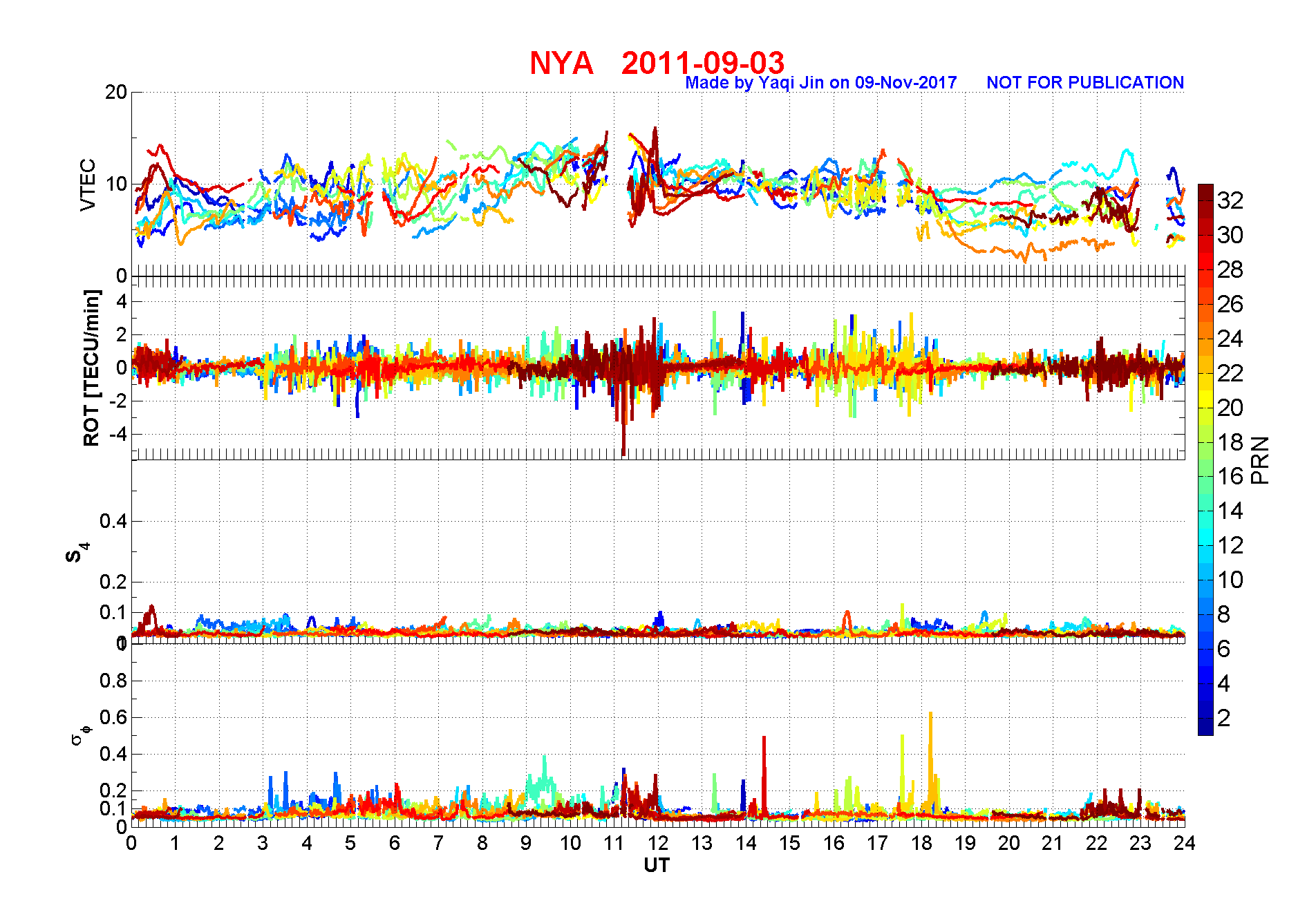Click the "23" hour tick on the UT axis
This screenshot has width=1316, height=919.
(x=1140, y=843)
